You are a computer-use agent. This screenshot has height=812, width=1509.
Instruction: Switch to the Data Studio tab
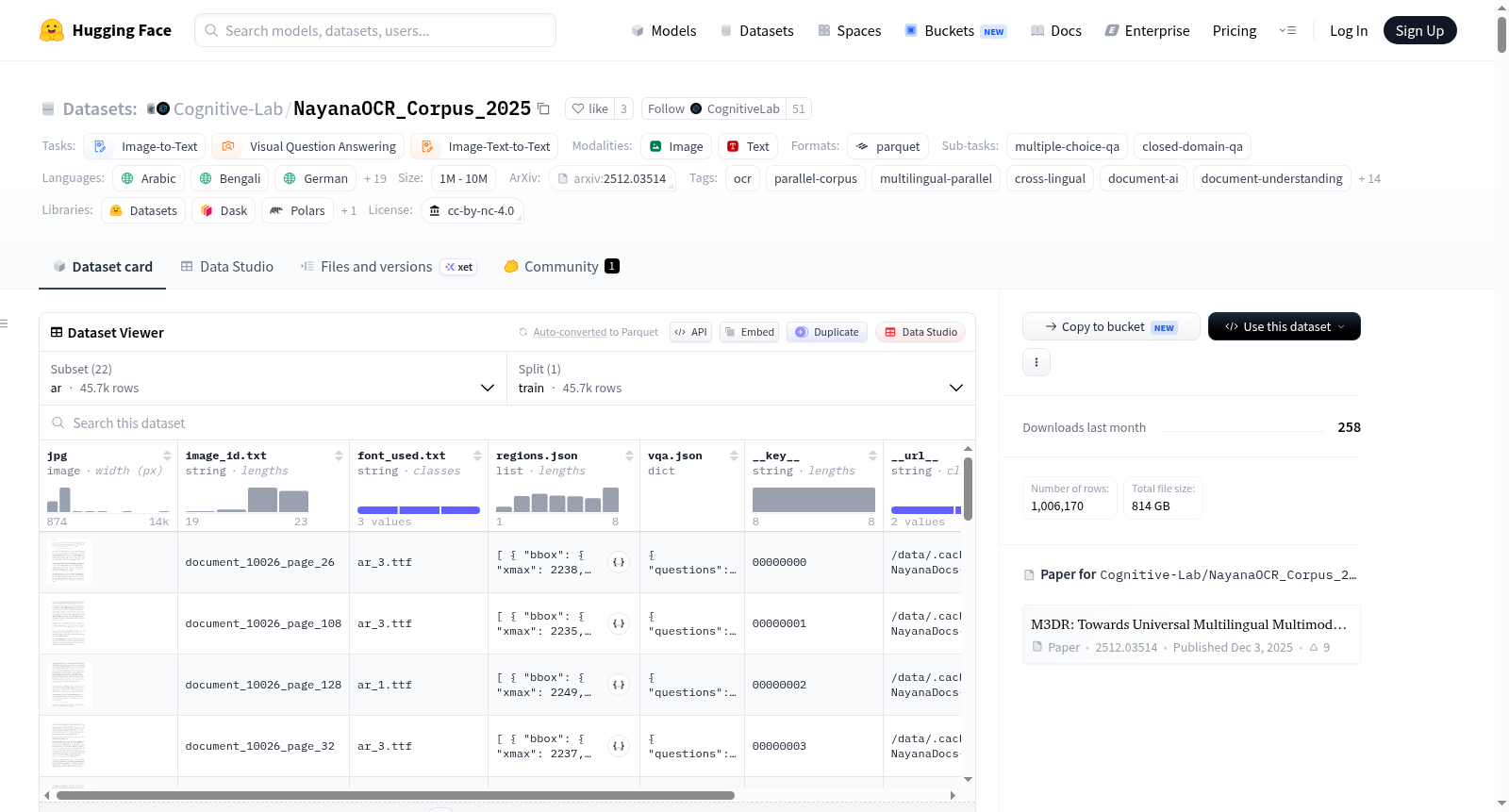227,267
